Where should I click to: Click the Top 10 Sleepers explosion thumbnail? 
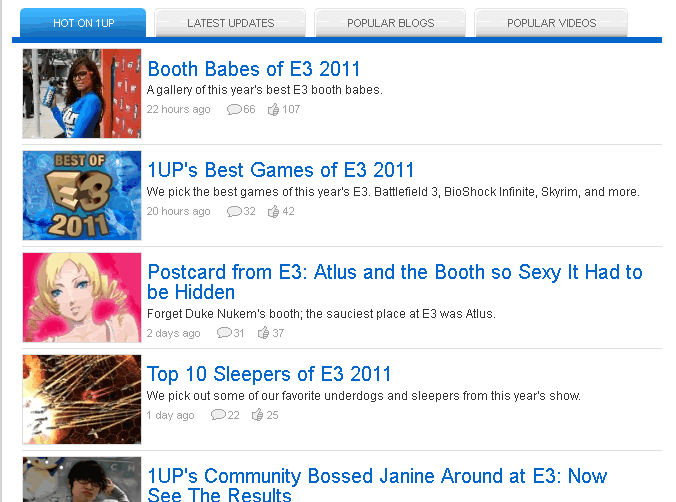point(82,399)
